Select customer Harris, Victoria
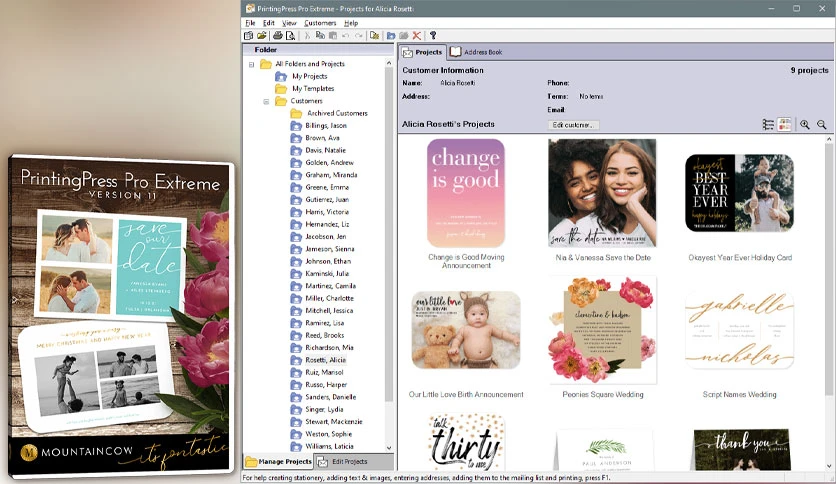836x484 pixels. pos(327,212)
